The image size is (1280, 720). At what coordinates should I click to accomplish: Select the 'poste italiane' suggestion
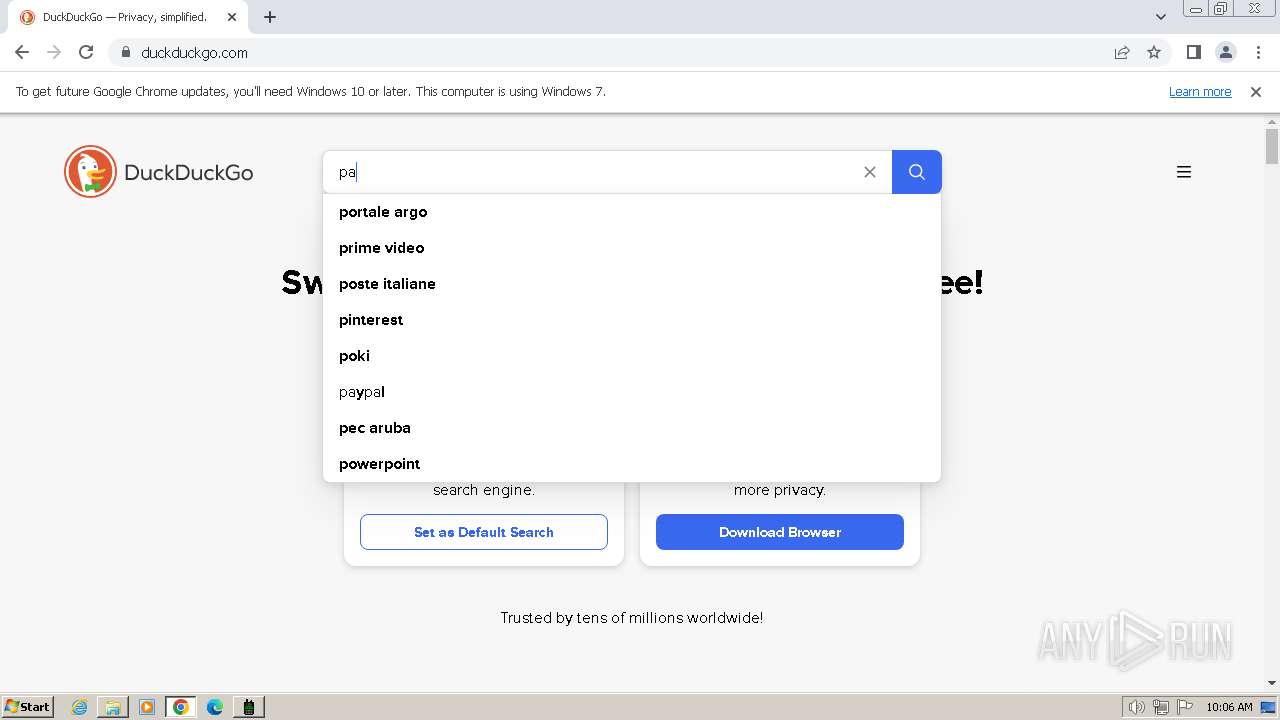tap(632, 284)
